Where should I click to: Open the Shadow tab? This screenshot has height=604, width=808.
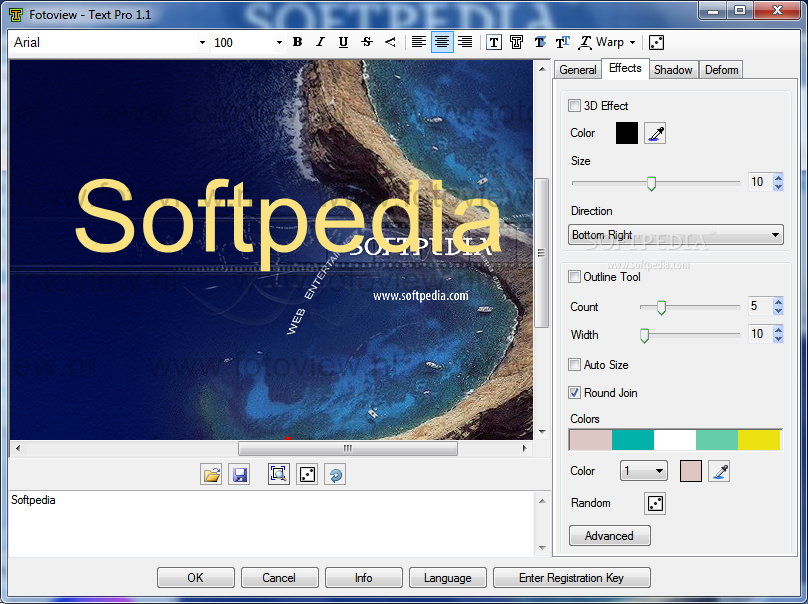click(x=673, y=70)
